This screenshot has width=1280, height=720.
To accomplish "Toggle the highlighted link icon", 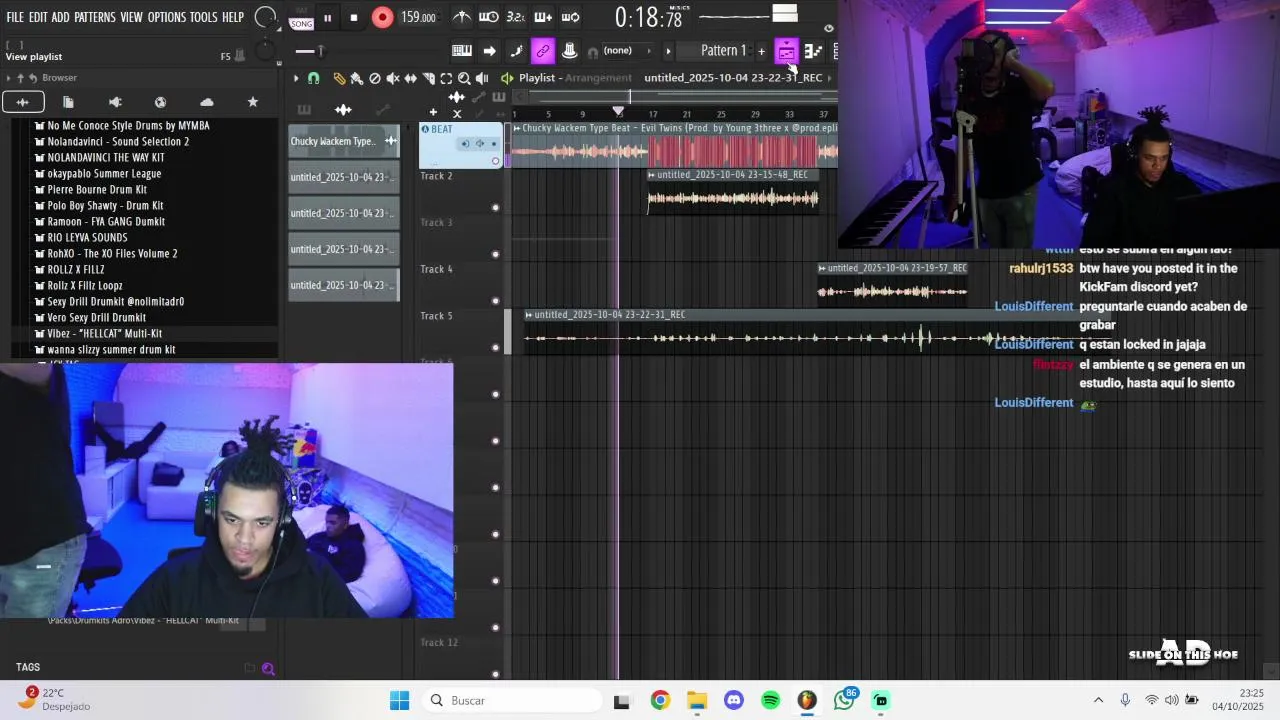I will [543, 51].
